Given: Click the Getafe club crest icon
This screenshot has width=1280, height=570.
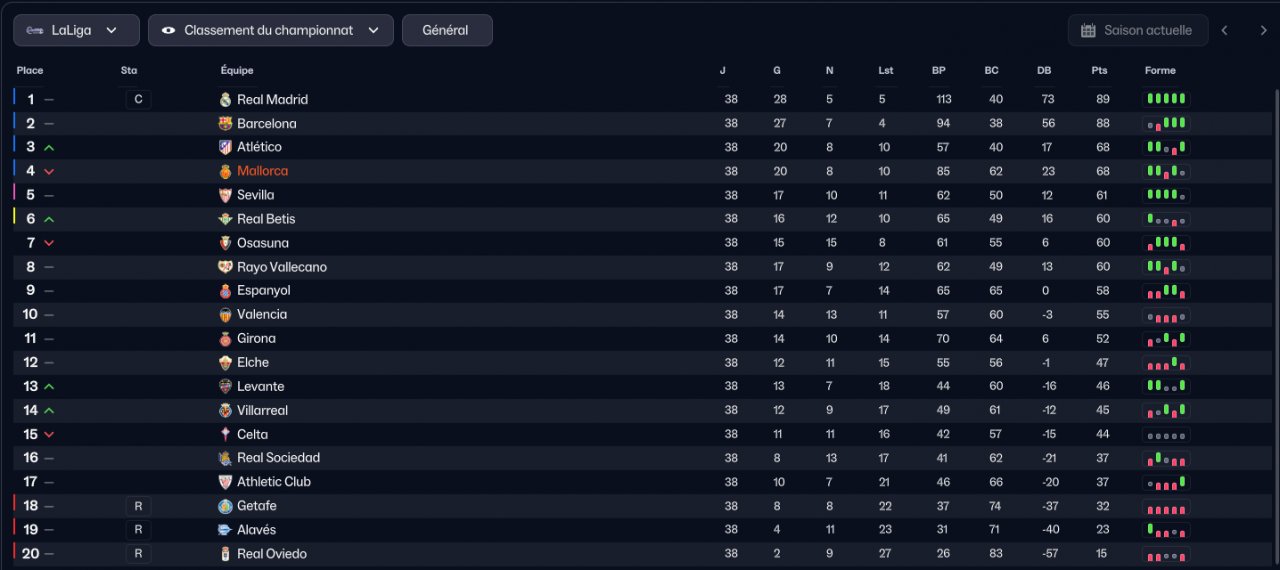Looking at the screenshot, I should (x=225, y=506).
